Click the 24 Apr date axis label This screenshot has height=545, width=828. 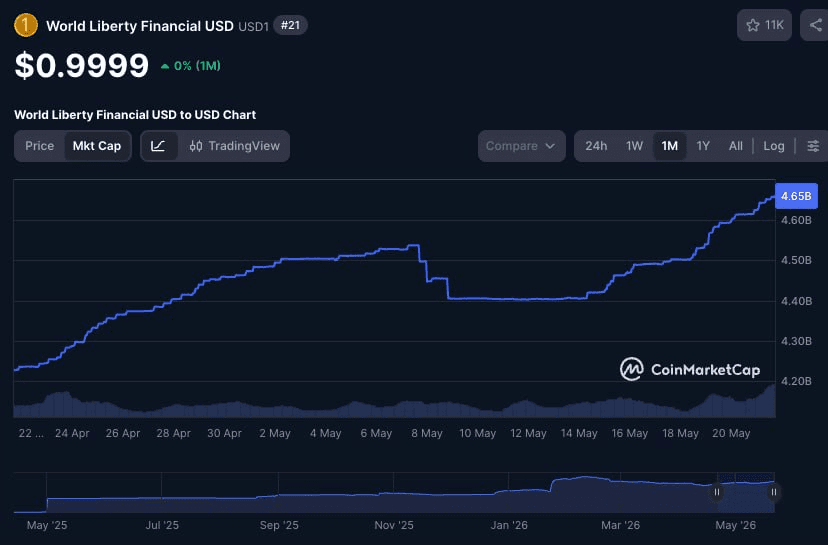tap(72, 433)
